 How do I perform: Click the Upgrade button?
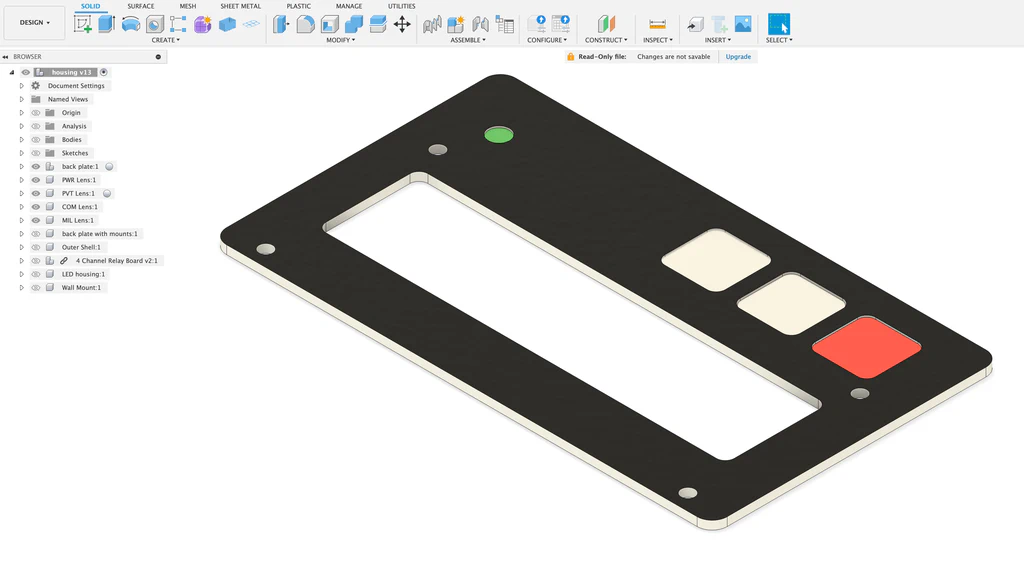pos(737,56)
